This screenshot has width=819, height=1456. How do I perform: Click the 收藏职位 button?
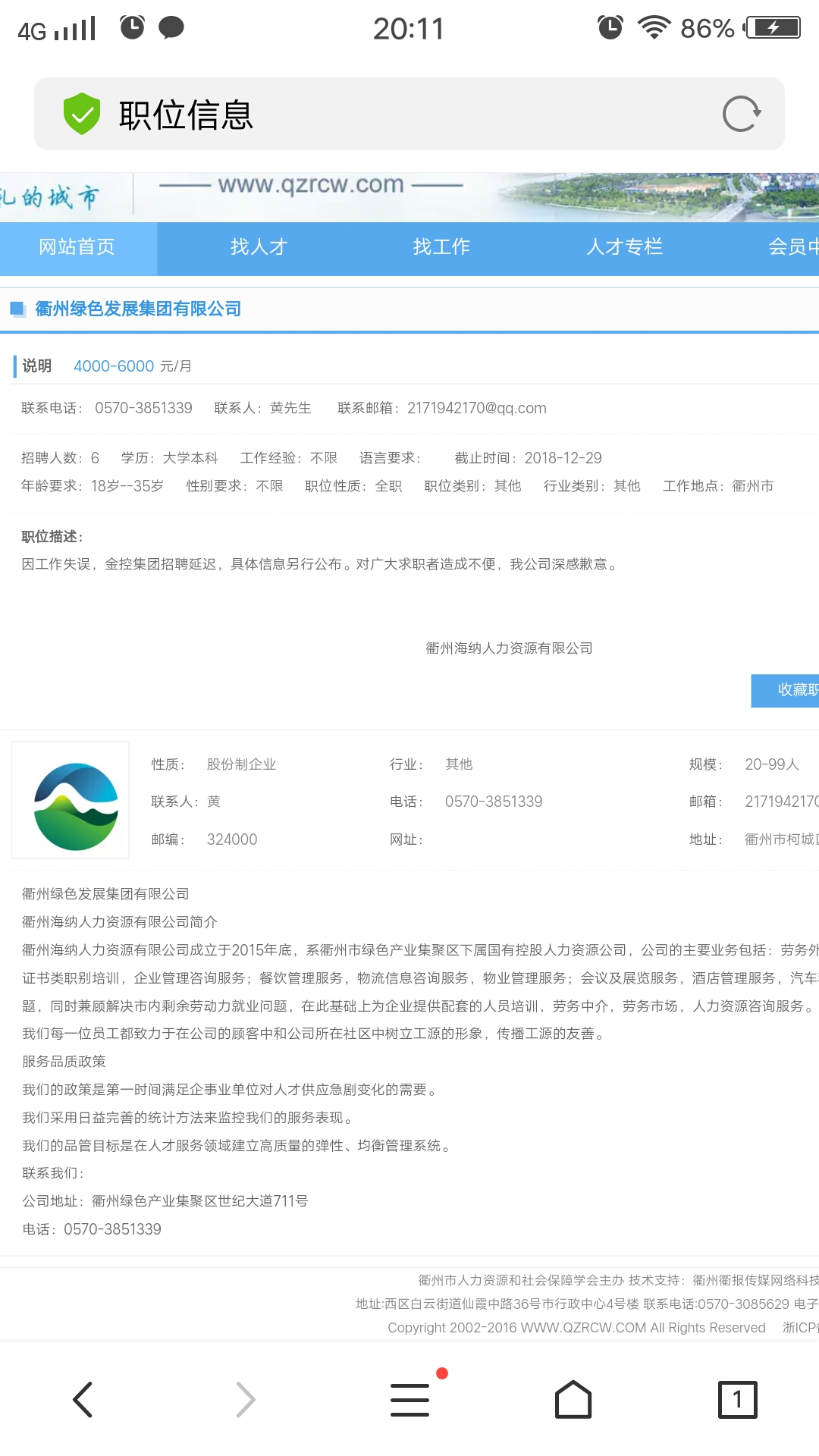tap(785, 690)
